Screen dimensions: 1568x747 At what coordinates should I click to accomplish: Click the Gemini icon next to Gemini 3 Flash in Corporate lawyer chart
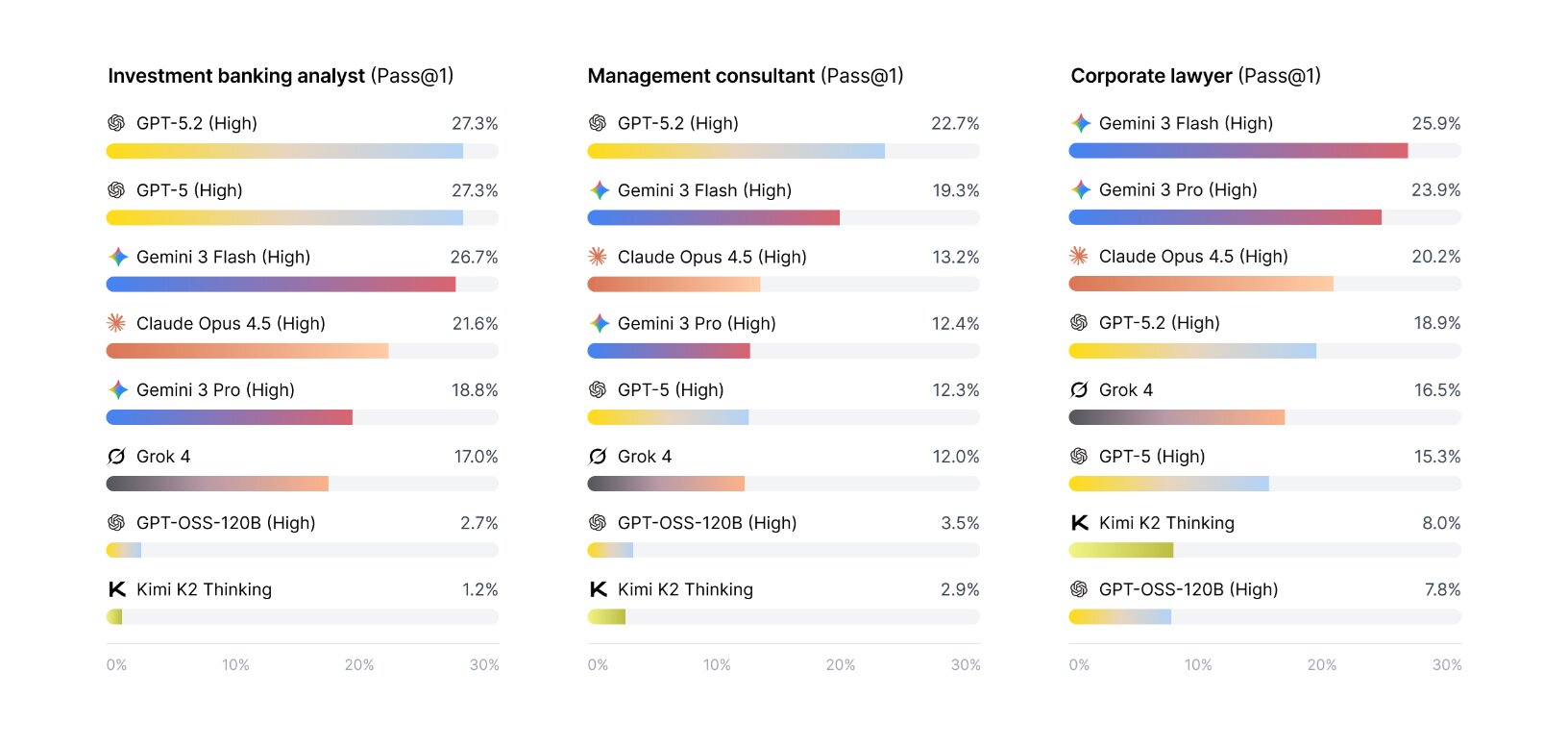point(1080,123)
